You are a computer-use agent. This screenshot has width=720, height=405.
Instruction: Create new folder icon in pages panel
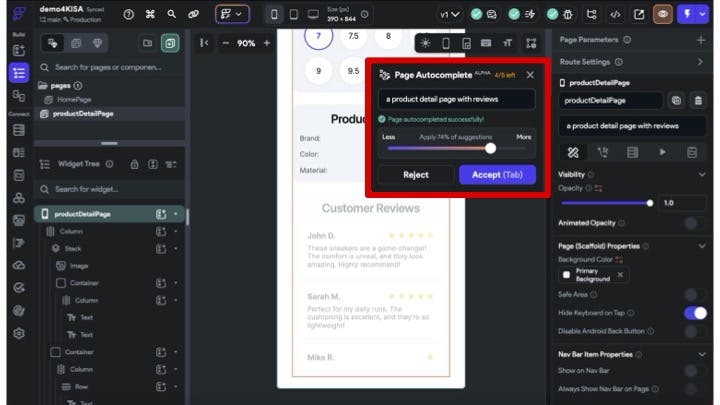coord(147,43)
